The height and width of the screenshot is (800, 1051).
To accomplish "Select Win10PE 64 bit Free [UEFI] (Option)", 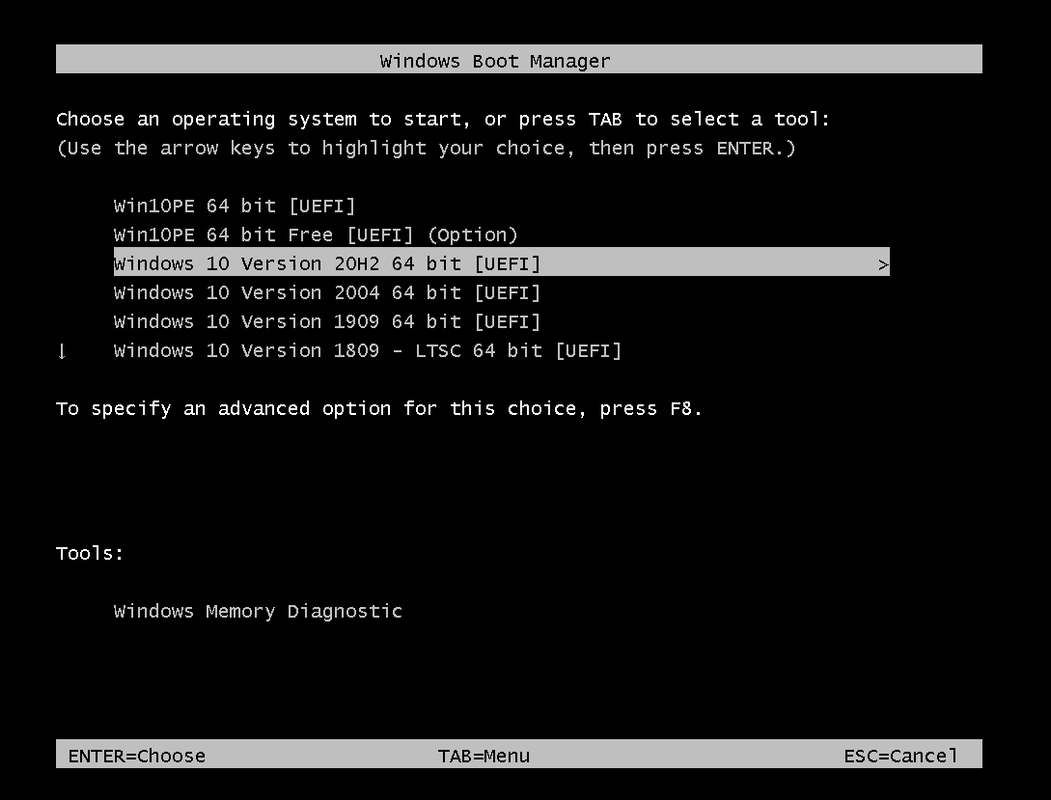I will tap(316, 235).
